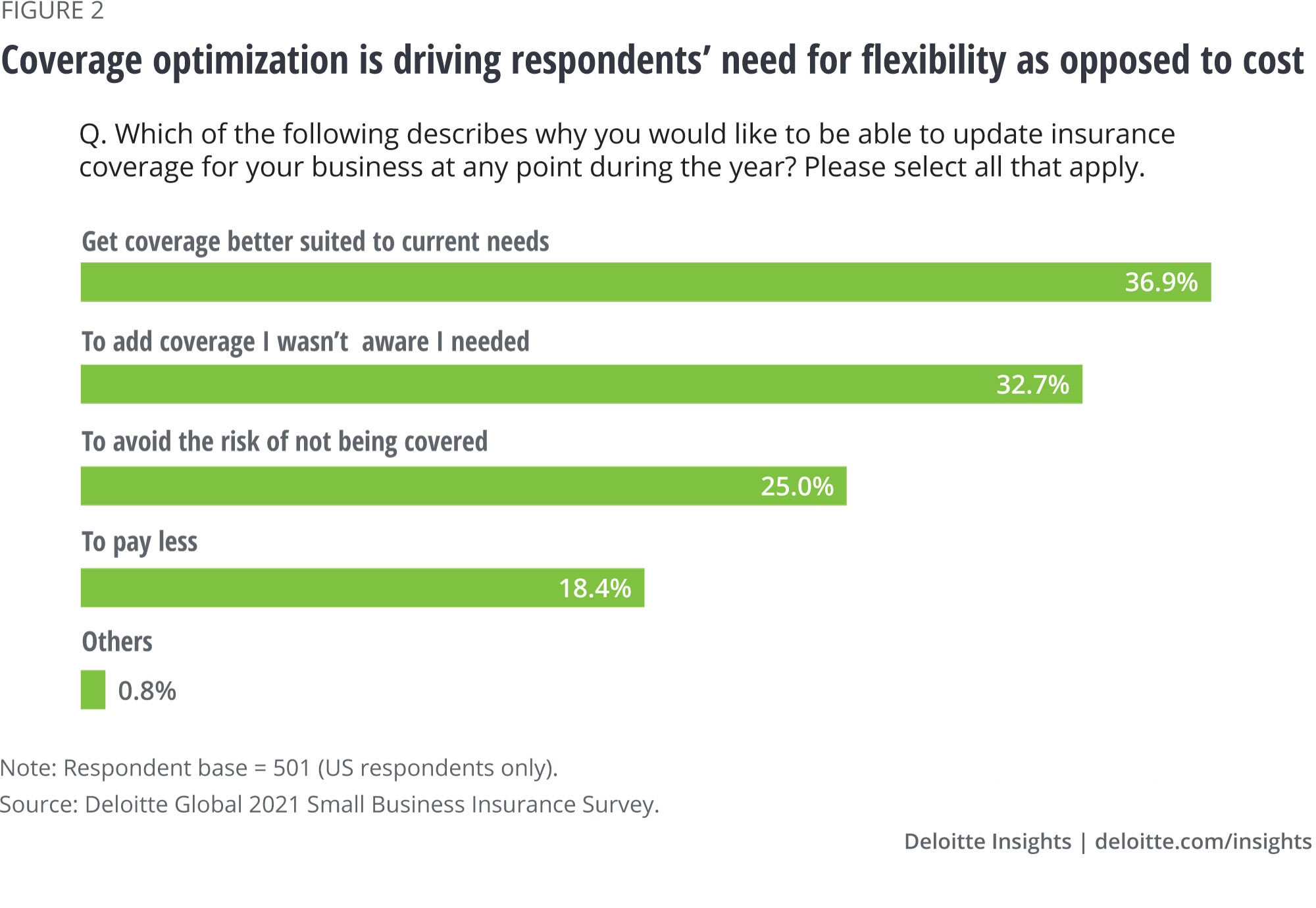
Task: Click the 18.4% value label
Action: pyautogui.click(x=595, y=588)
